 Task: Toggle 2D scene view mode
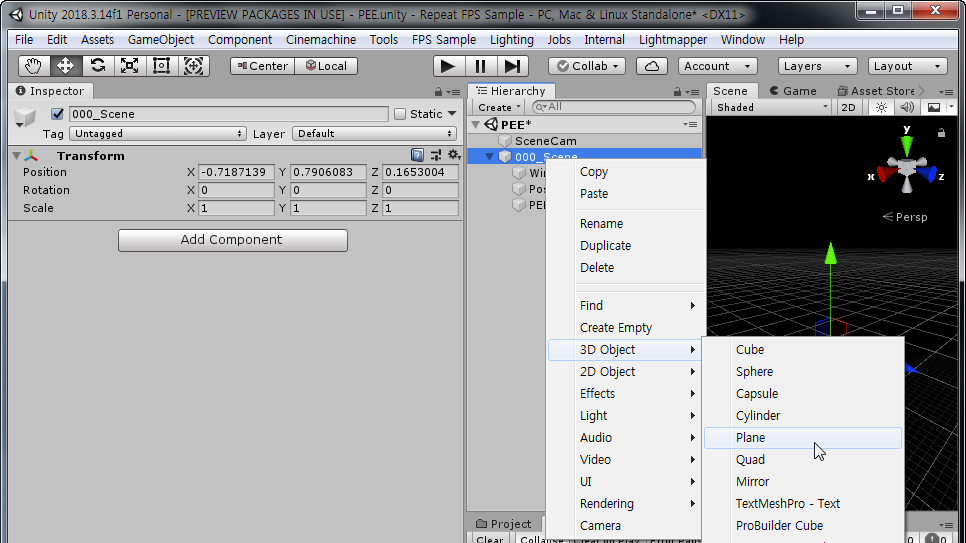(x=848, y=107)
